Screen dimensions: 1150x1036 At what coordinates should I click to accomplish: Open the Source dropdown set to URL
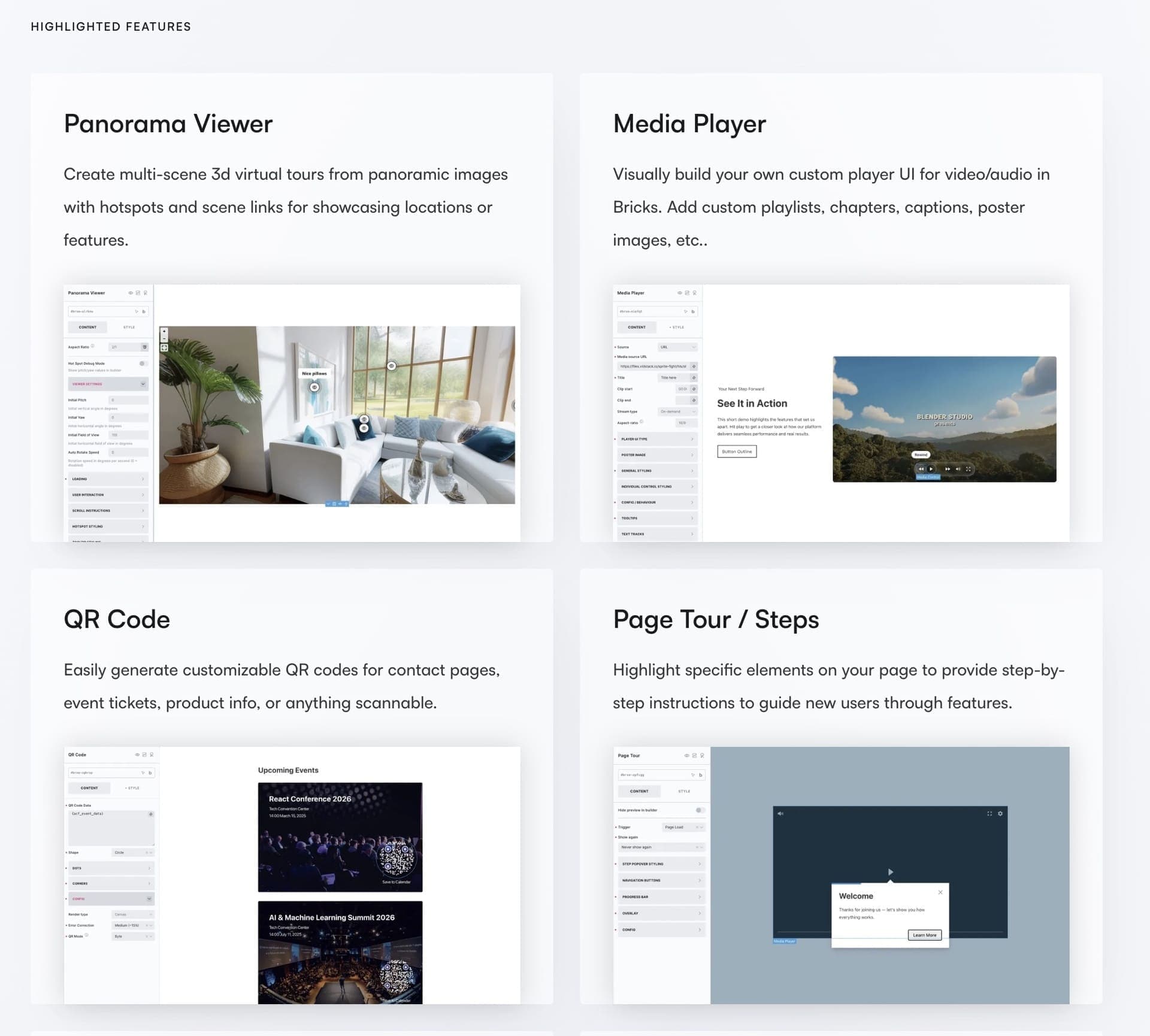coord(677,347)
